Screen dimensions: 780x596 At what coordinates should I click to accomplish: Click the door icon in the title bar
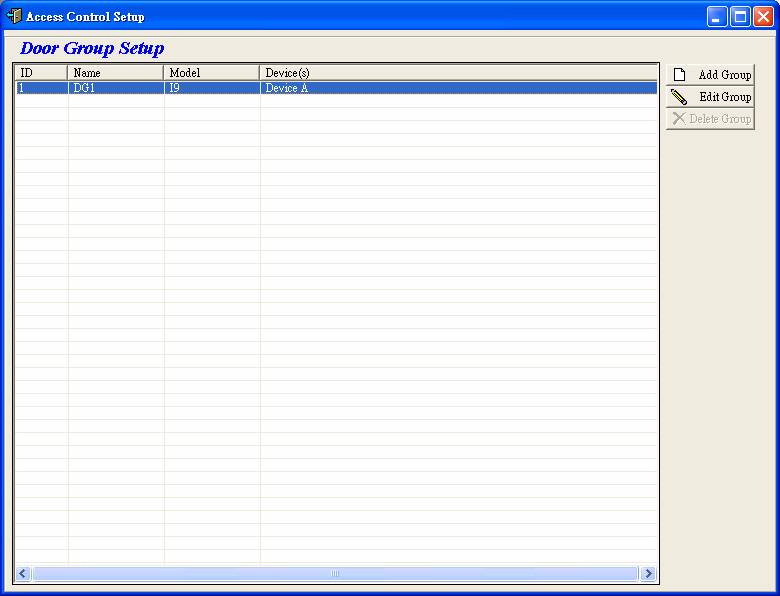(x=14, y=16)
